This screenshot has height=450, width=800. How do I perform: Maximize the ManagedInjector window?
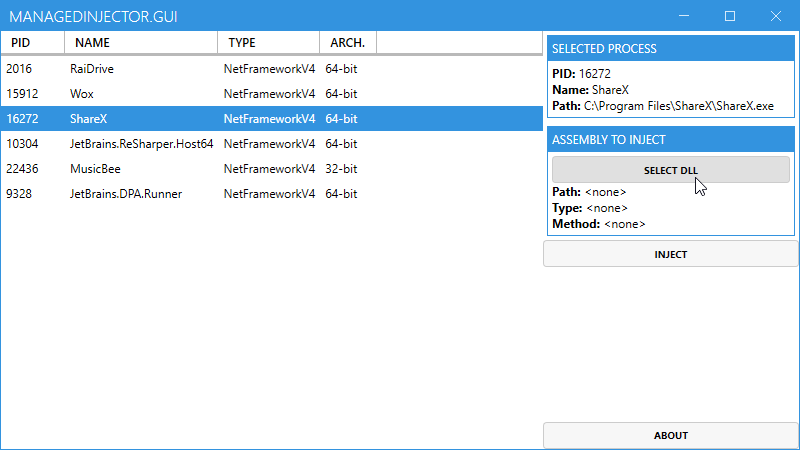pos(730,16)
